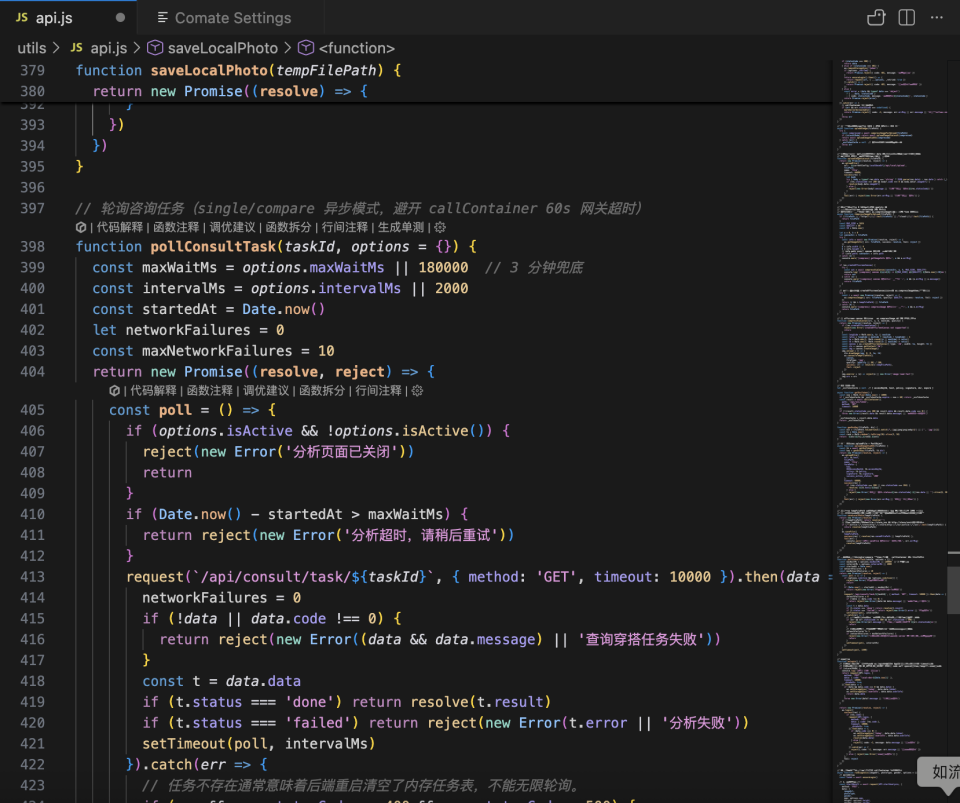The height and width of the screenshot is (803, 960).
Task: Click the chevron after api.js breadcrumb
Action: coord(137,48)
